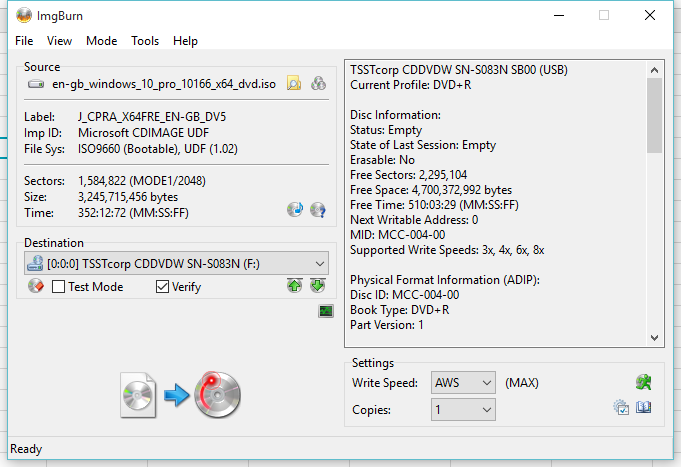Close the ImgBurn window
This screenshot has height=467, width=681.
click(x=650, y=15)
